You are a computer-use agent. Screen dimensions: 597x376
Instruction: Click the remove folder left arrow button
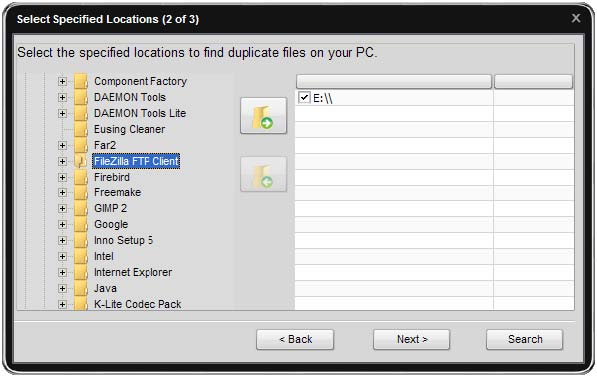(x=263, y=174)
